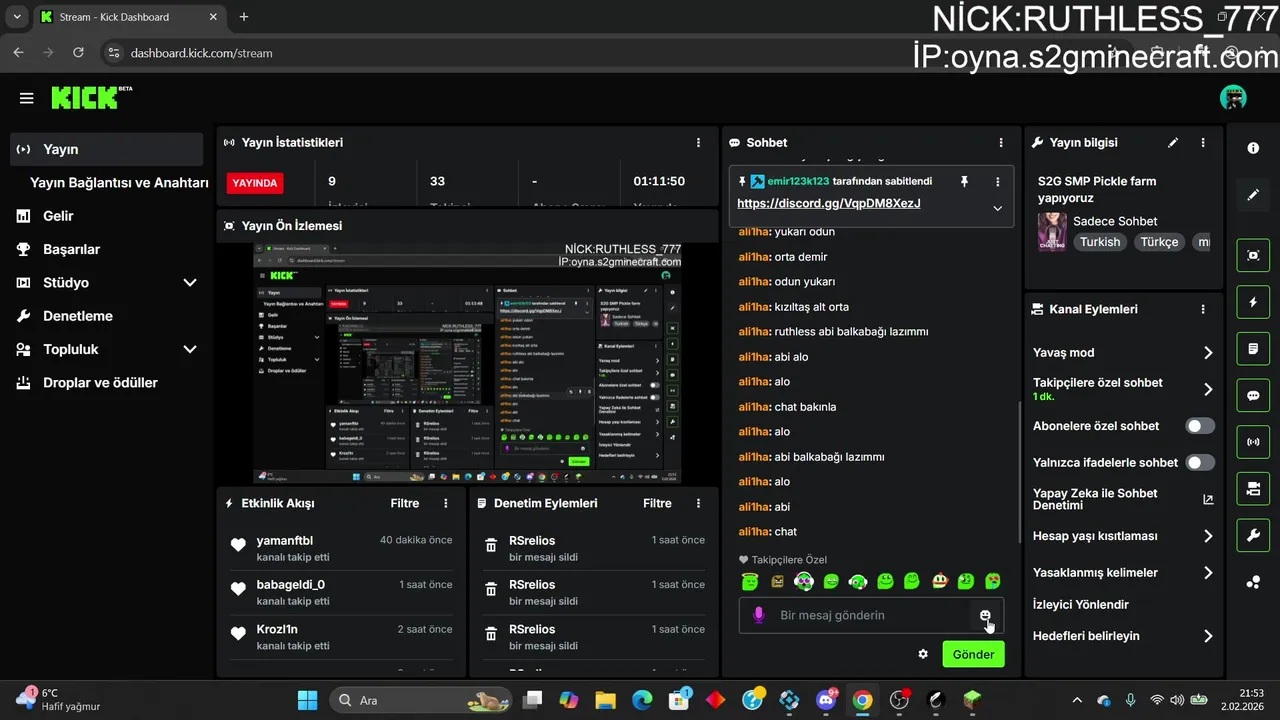Click the chat bubble icon in right sidebar
The height and width of the screenshot is (720, 1280).
click(x=1253, y=396)
